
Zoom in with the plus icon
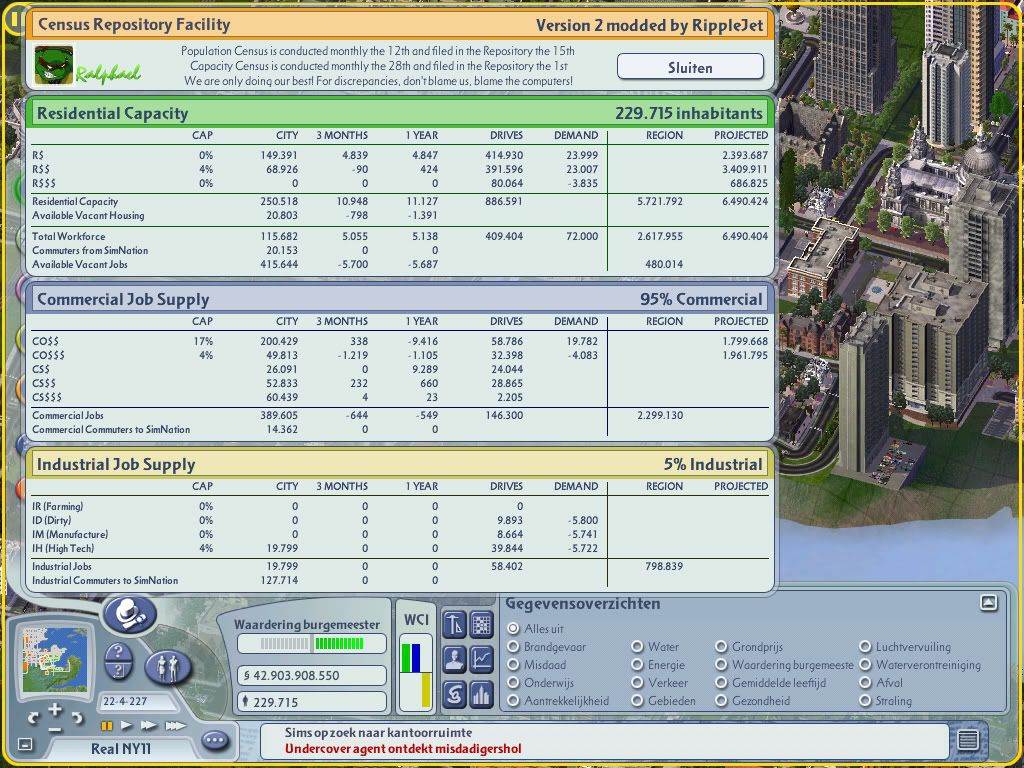pos(55,709)
